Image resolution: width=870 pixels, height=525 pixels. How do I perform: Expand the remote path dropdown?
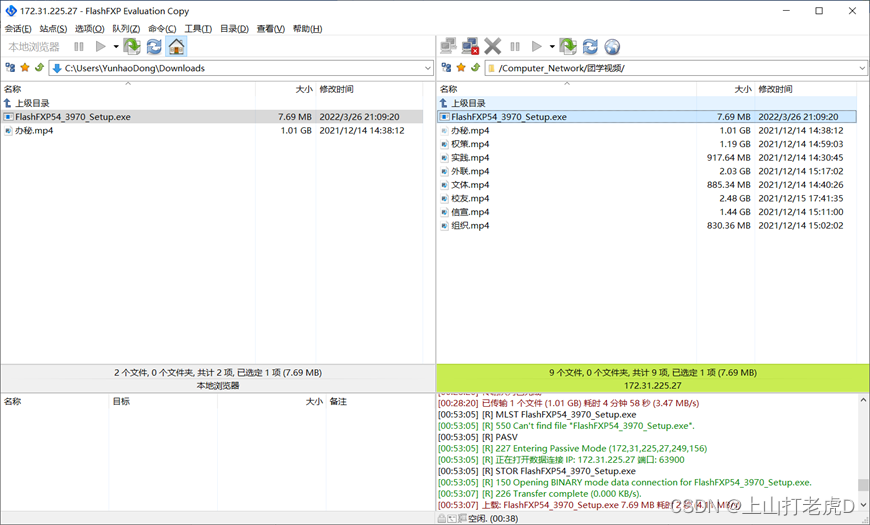pos(861,68)
